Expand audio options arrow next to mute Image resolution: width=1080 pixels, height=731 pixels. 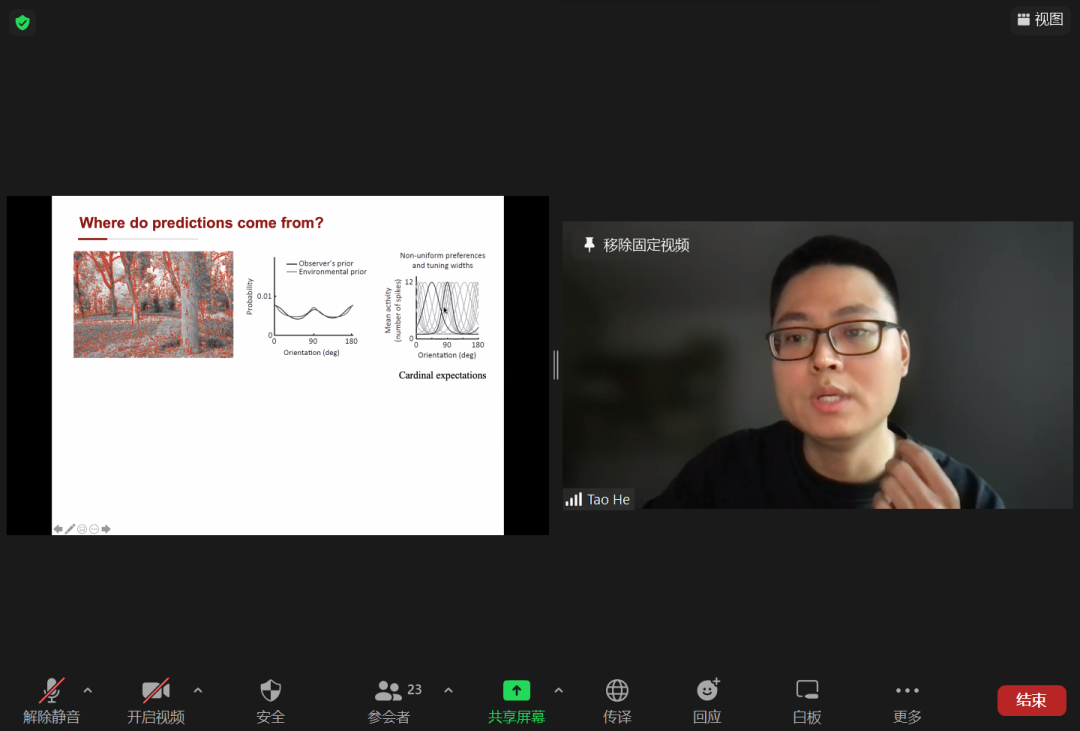(x=88, y=690)
